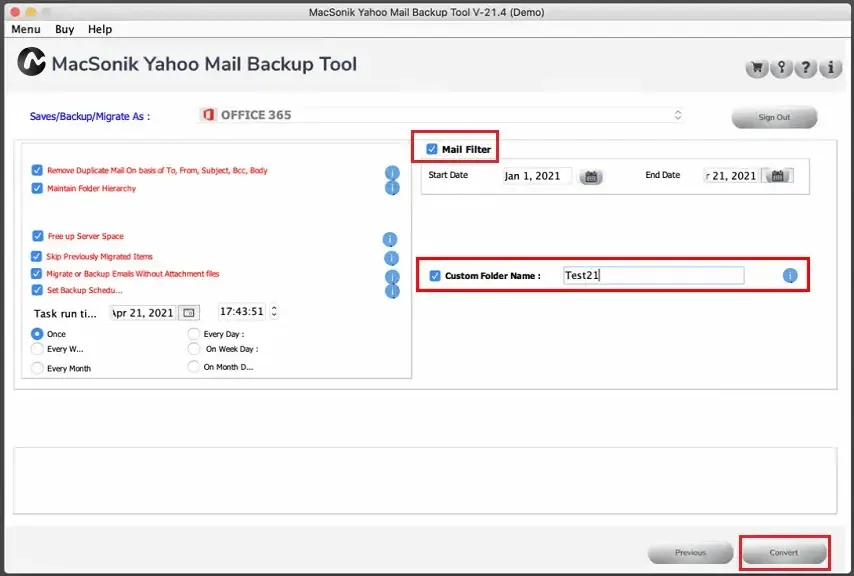
Task: Select On Week Day radio button
Action: coord(193,349)
